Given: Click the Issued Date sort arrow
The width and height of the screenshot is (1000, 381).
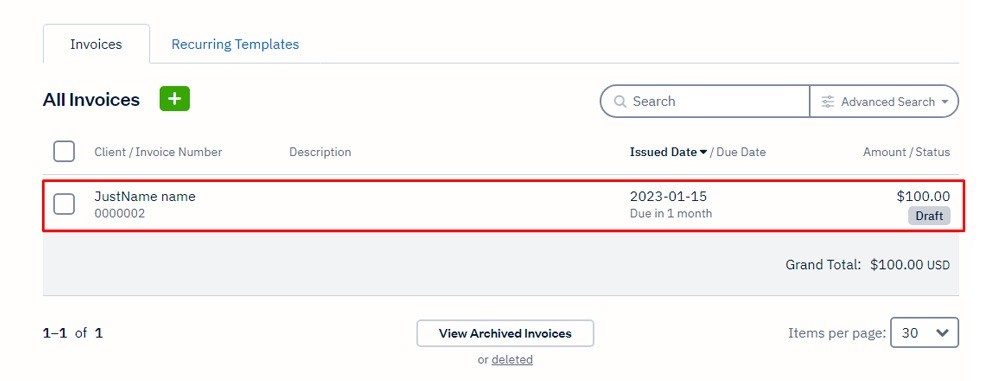Looking at the screenshot, I should [703, 152].
